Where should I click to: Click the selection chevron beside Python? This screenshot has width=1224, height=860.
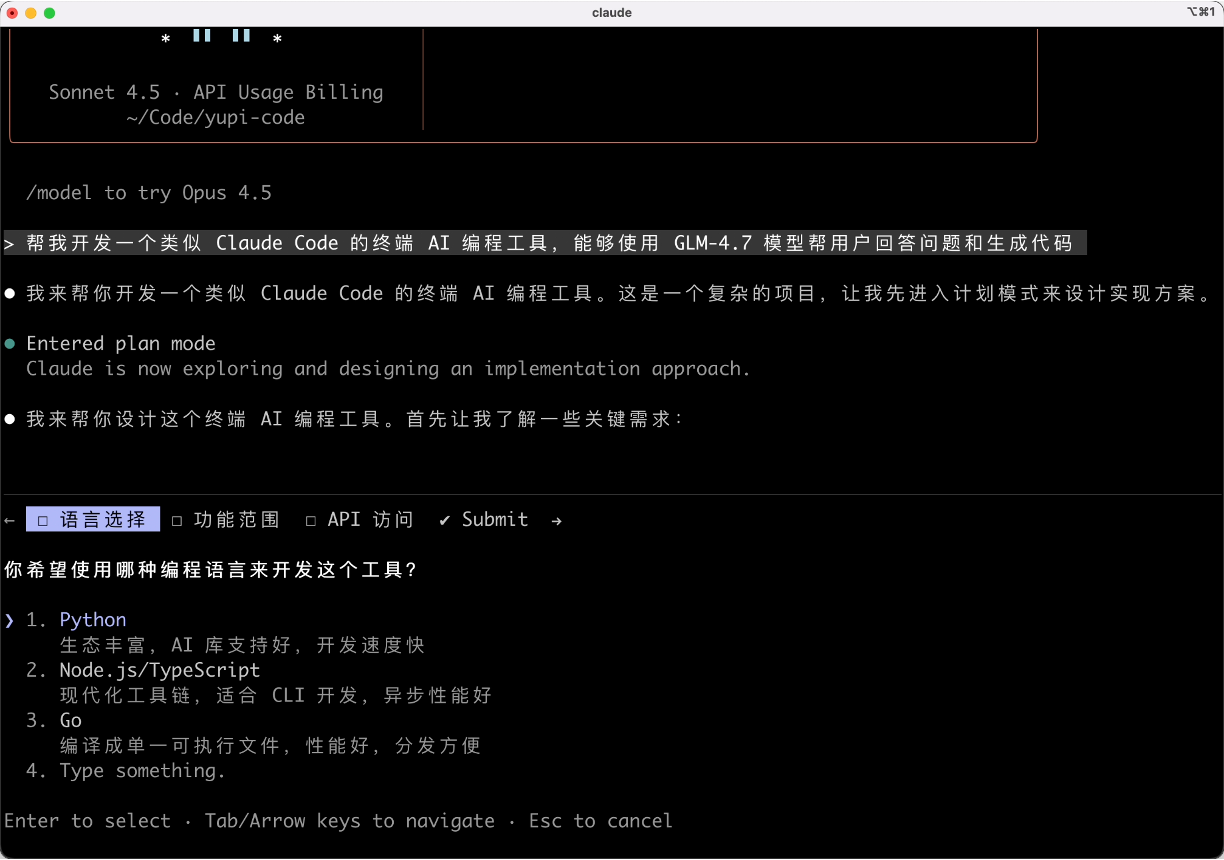pyautogui.click(x=9, y=621)
